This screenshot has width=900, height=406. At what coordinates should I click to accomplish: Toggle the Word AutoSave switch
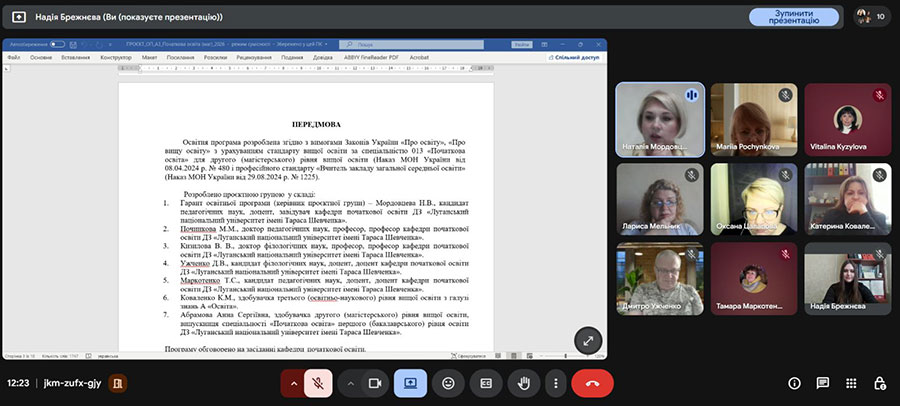[x=56, y=45]
